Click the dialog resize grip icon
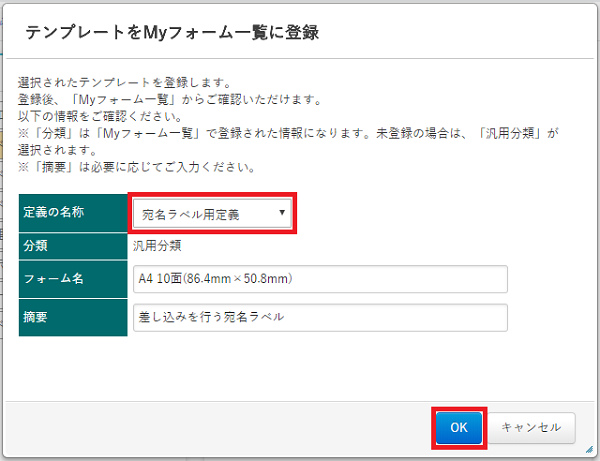 pos(589,450)
